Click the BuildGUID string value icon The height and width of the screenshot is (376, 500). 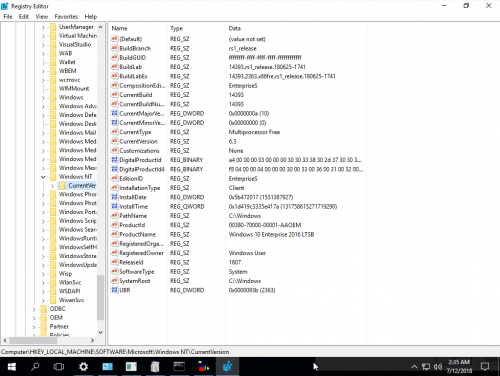[114, 58]
